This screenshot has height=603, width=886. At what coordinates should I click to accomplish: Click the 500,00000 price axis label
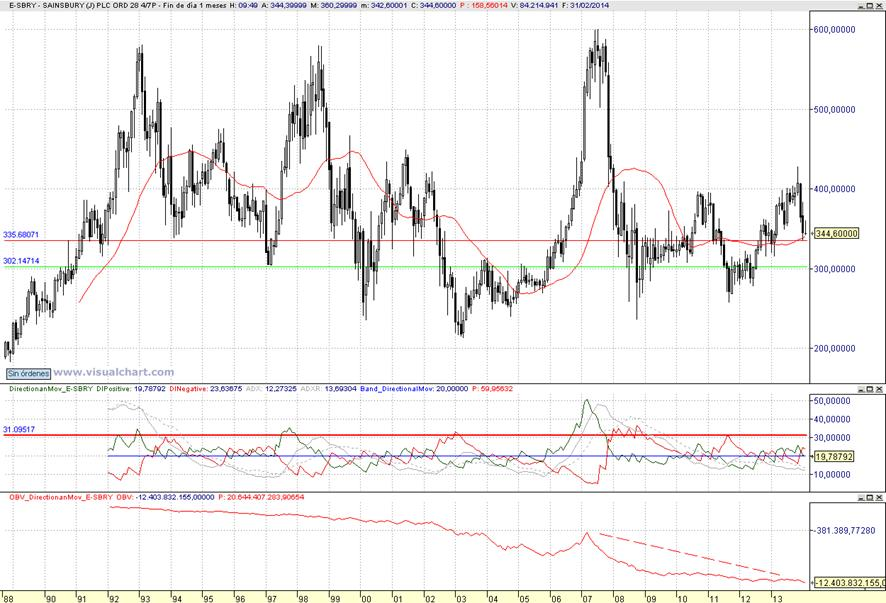pos(835,110)
